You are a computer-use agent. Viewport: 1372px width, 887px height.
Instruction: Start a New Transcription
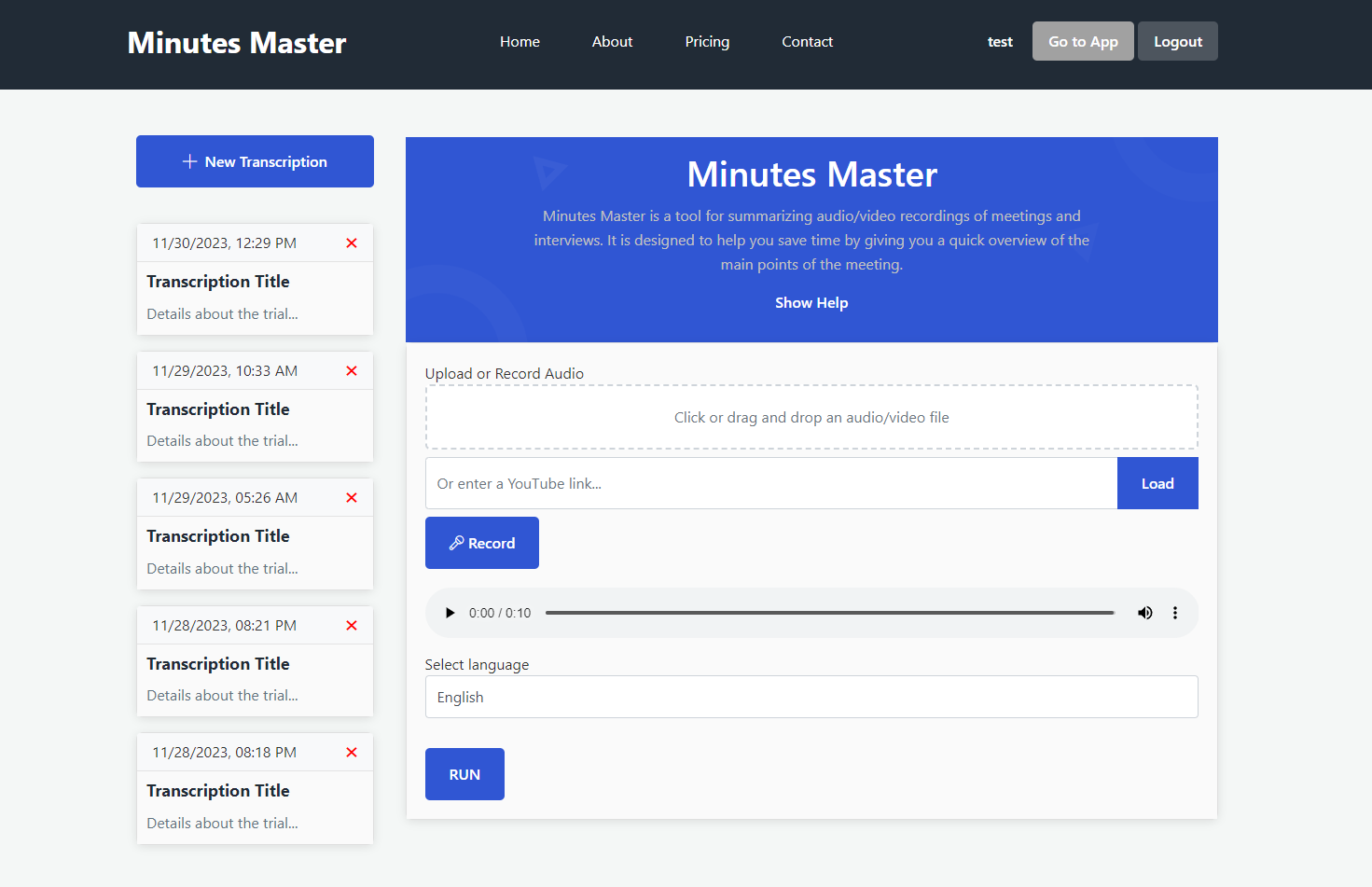(x=255, y=161)
